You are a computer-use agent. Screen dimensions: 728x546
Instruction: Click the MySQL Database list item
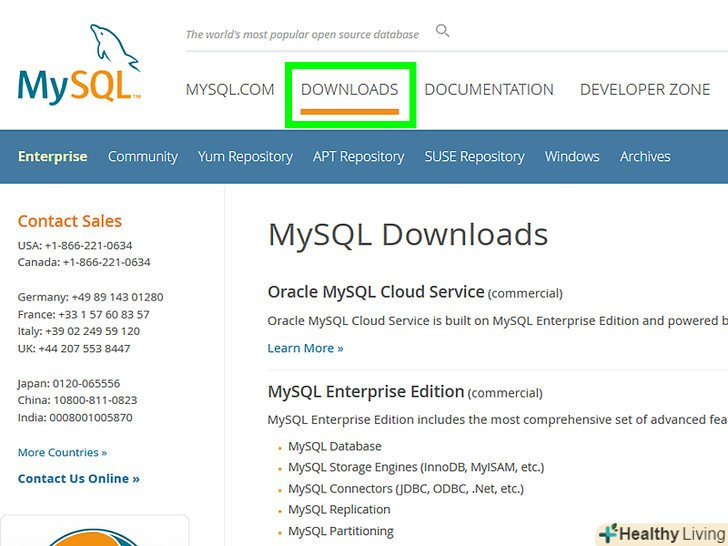click(335, 447)
